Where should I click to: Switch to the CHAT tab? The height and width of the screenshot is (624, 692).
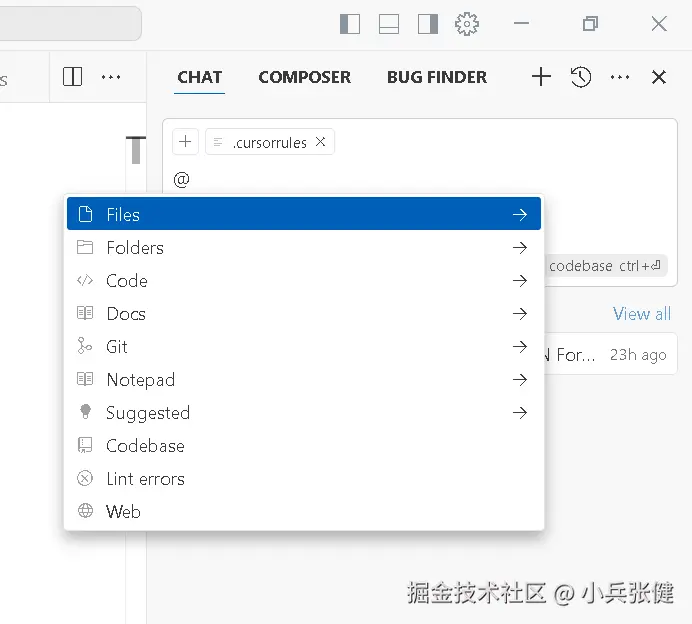click(x=199, y=77)
